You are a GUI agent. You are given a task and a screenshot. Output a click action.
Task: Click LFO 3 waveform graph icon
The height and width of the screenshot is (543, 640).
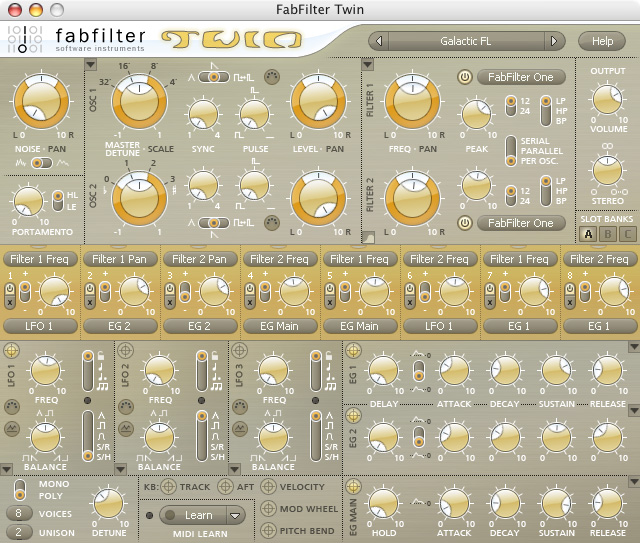240,428
